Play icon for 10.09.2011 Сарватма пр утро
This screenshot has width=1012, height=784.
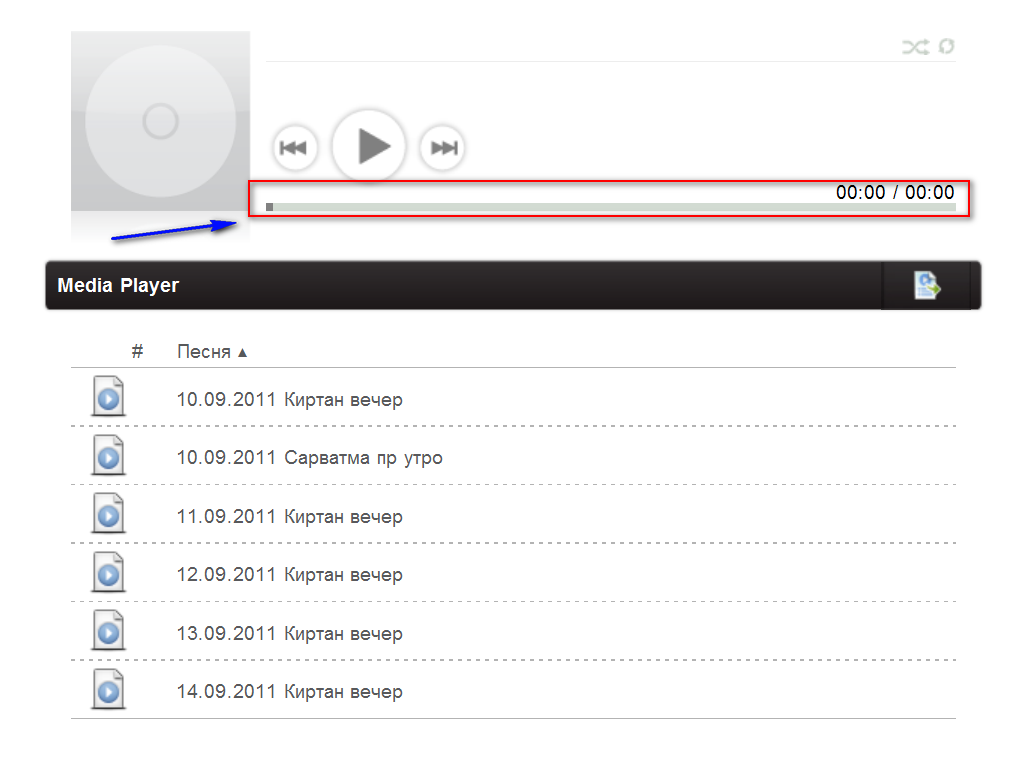[x=108, y=455]
